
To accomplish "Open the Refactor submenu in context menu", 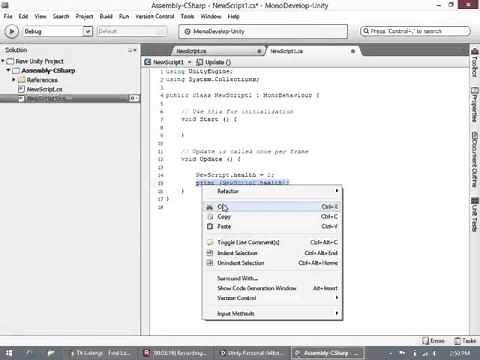I will 272,191.
